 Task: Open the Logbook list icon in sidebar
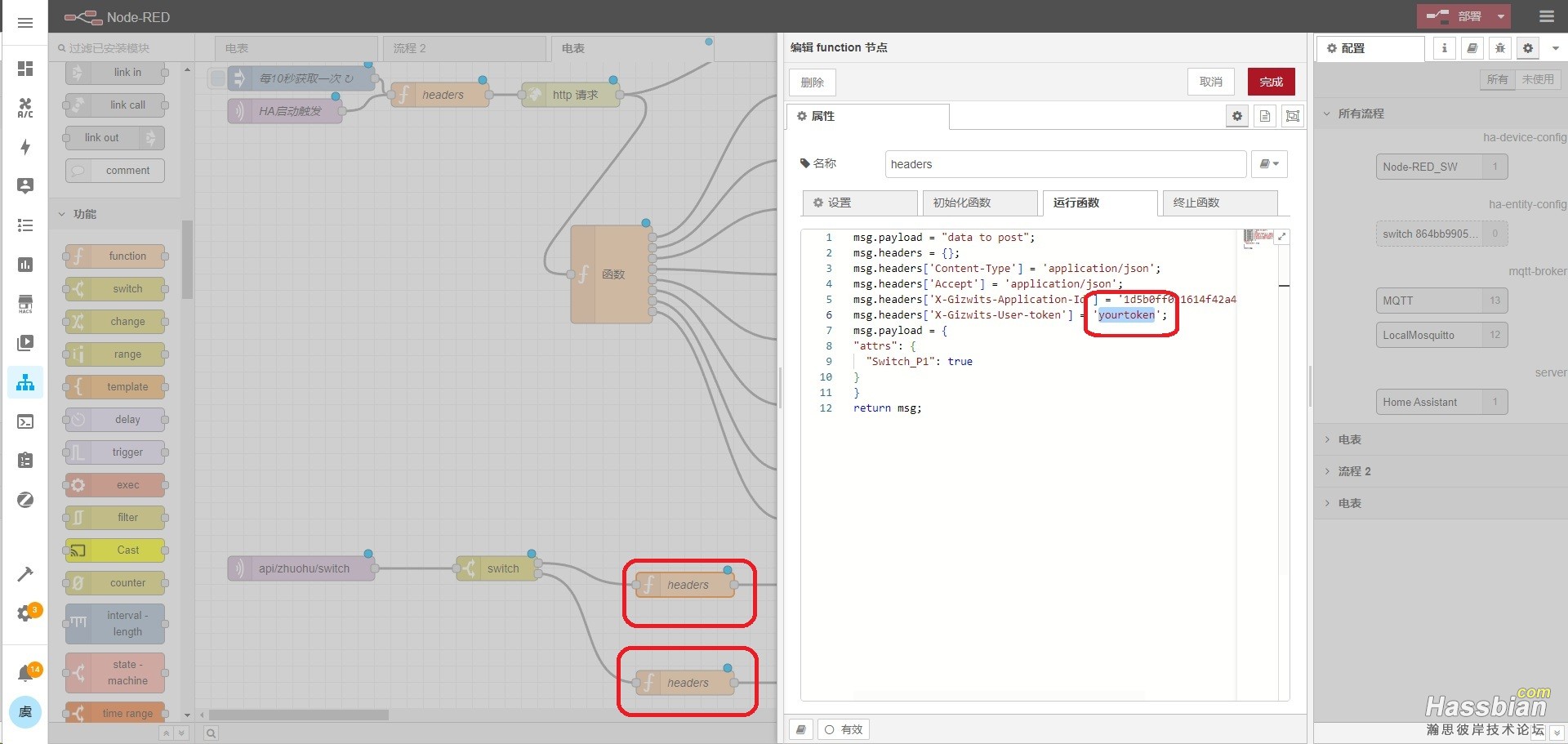25,225
